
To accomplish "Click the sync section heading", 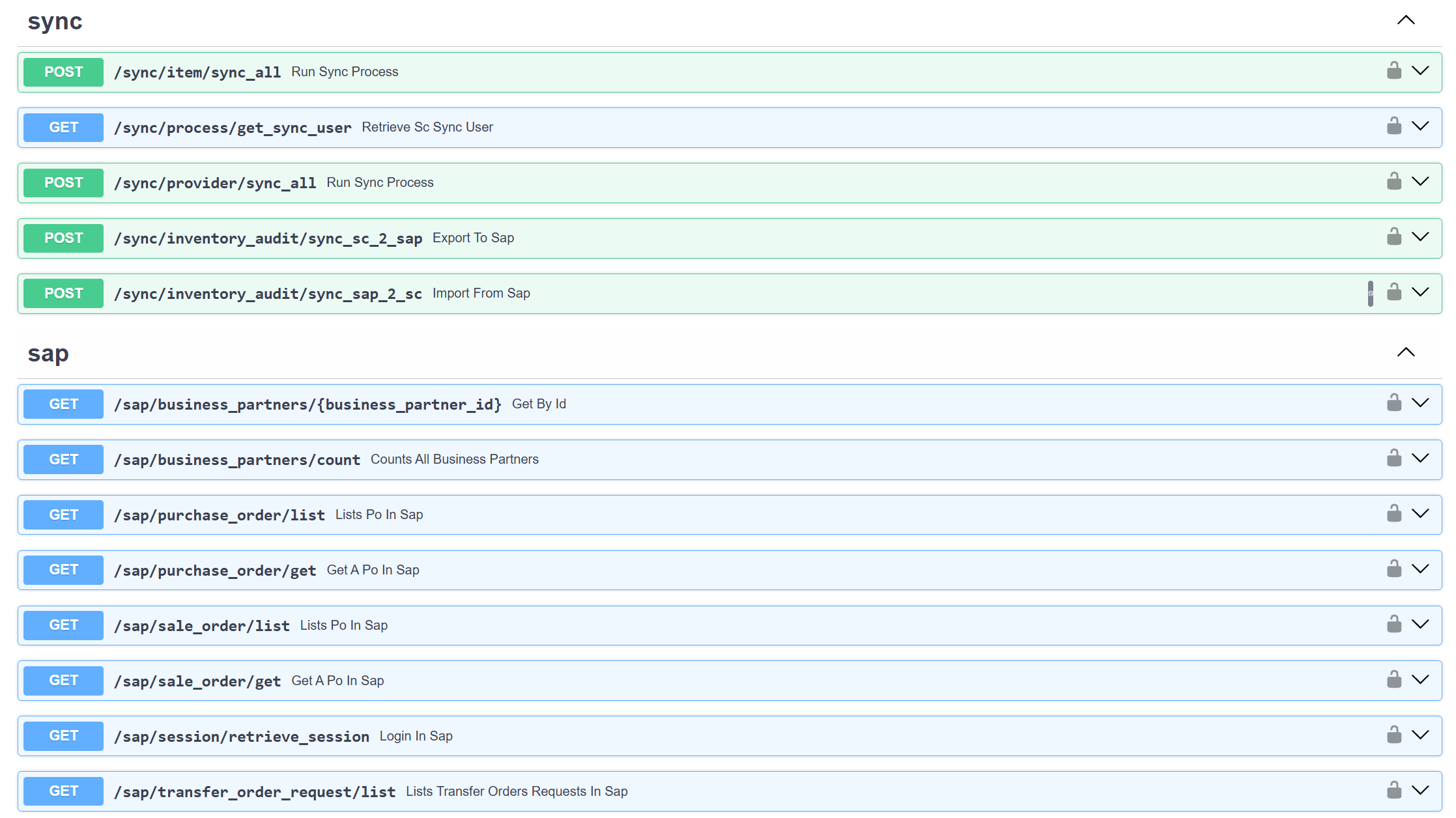I will coord(55,21).
